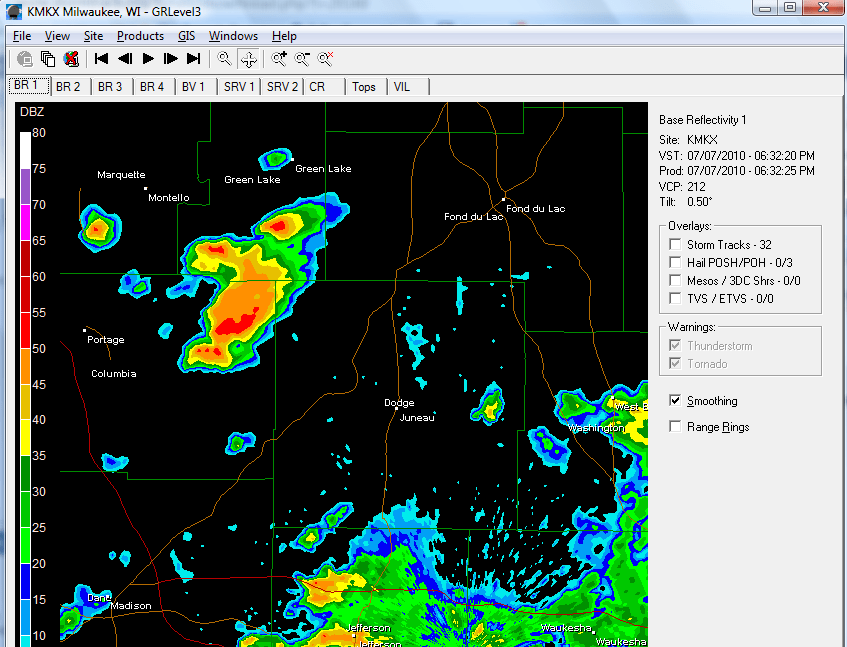This screenshot has width=847, height=647.
Task: Click the Base Reflectivity 1 heading
Action: point(702,120)
